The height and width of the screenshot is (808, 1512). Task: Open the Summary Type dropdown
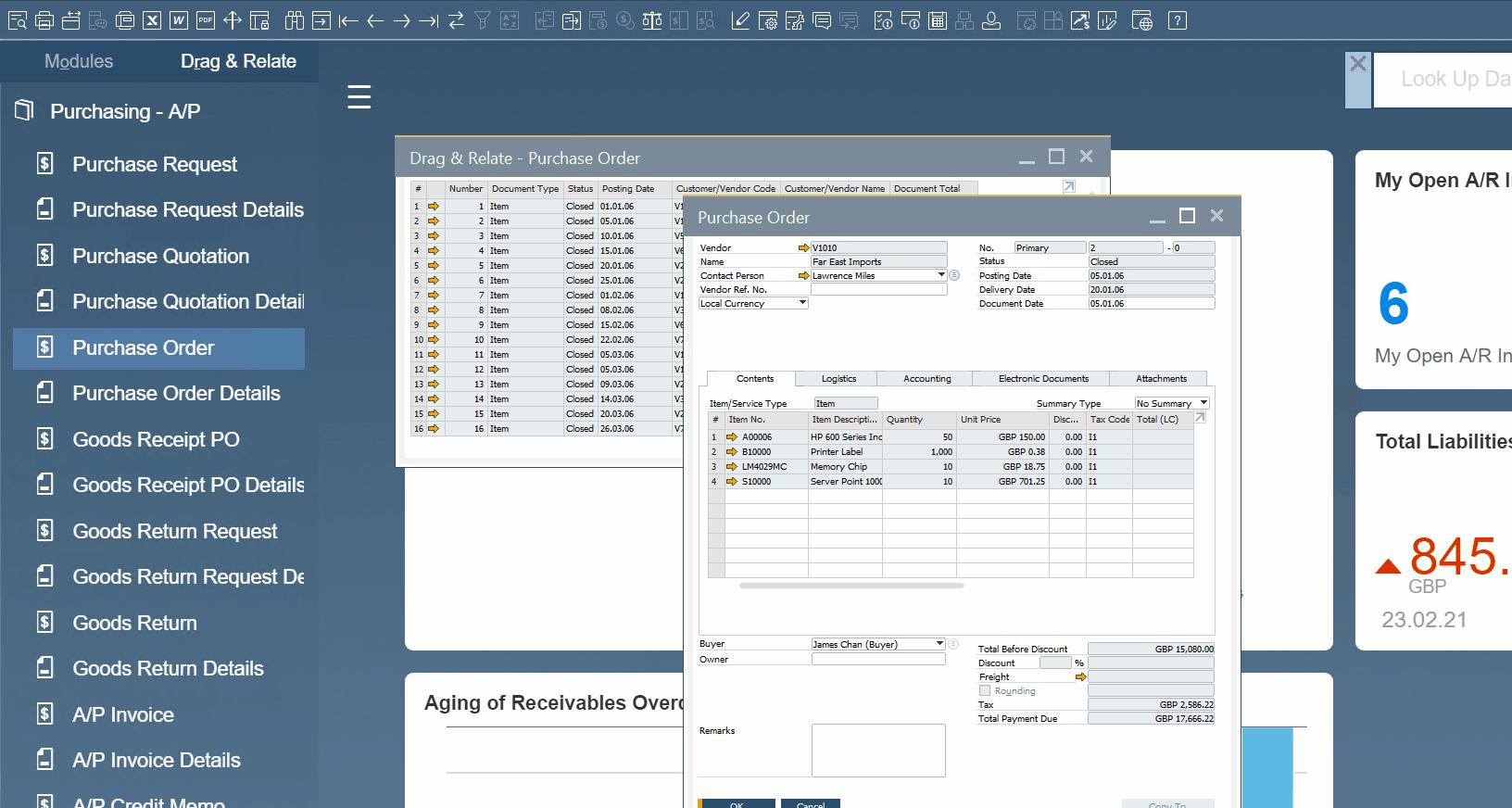pyautogui.click(x=1203, y=403)
